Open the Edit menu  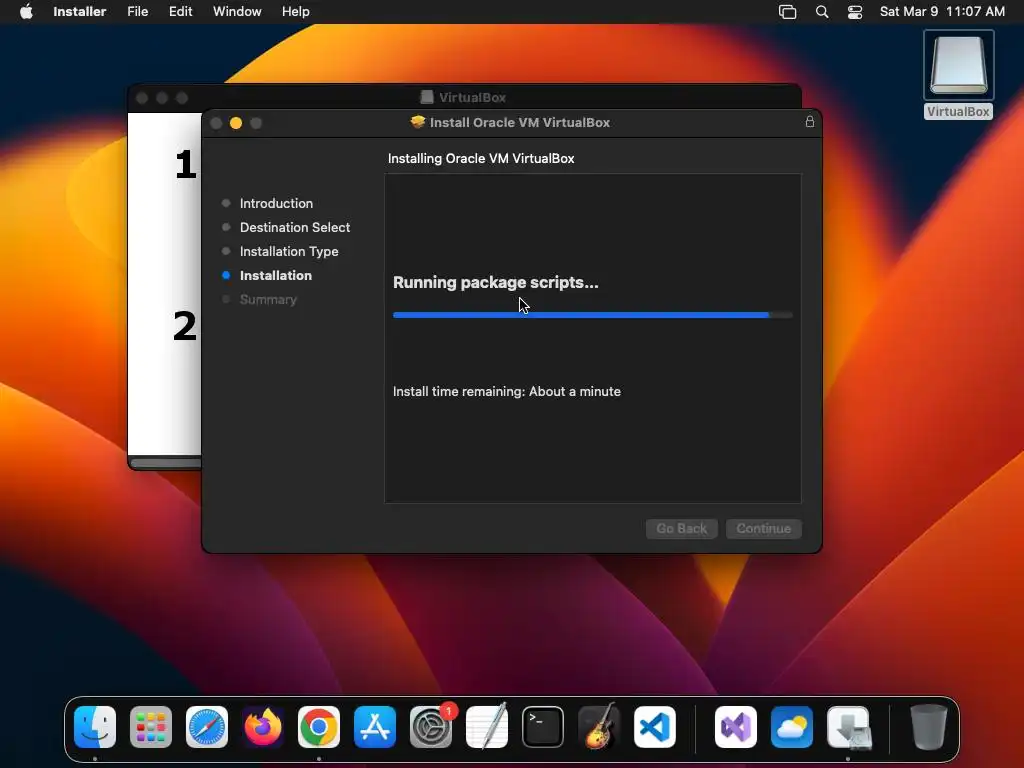[x=180, y=12]
